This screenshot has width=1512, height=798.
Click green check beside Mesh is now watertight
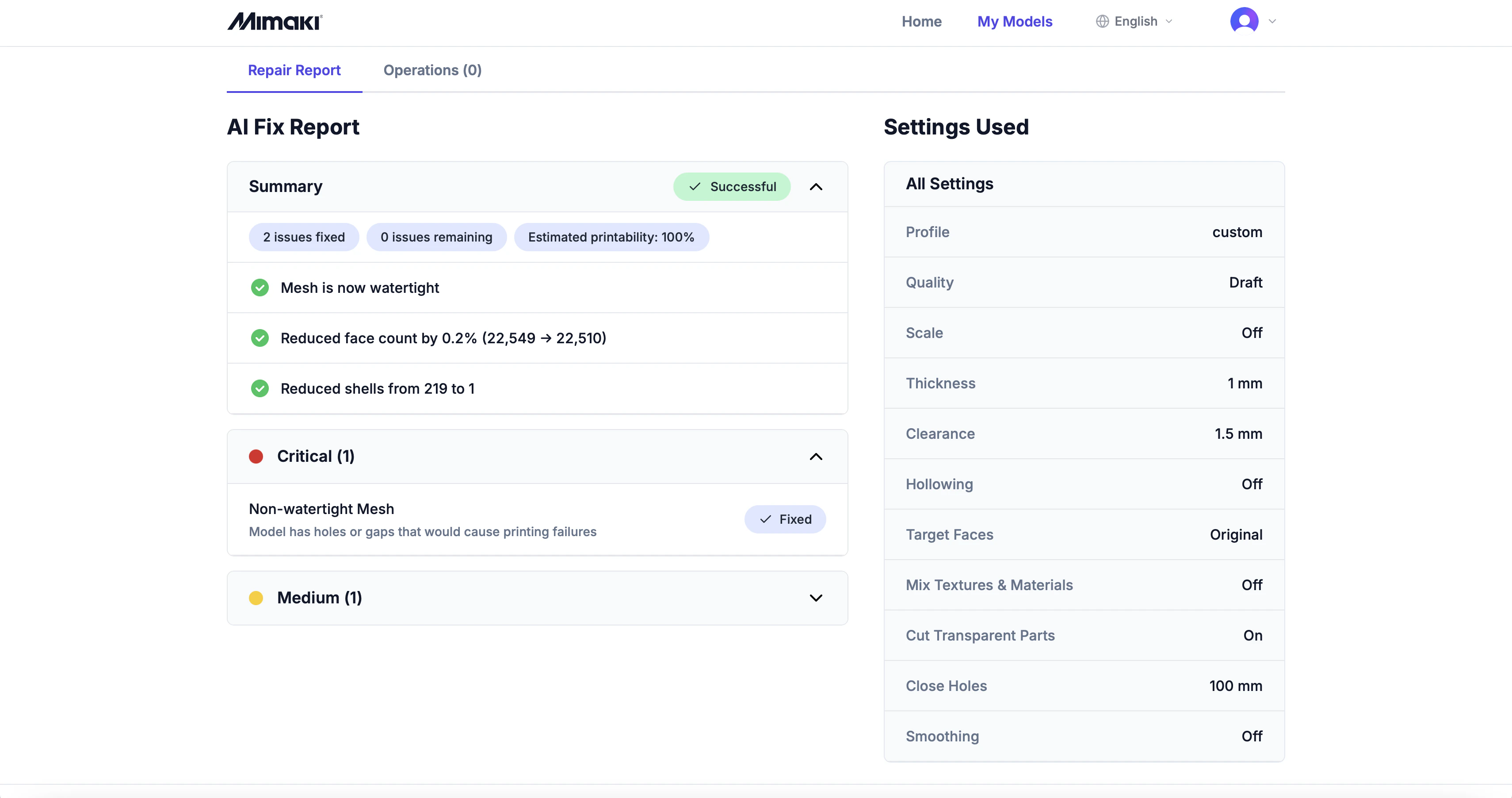pos(260,288)
